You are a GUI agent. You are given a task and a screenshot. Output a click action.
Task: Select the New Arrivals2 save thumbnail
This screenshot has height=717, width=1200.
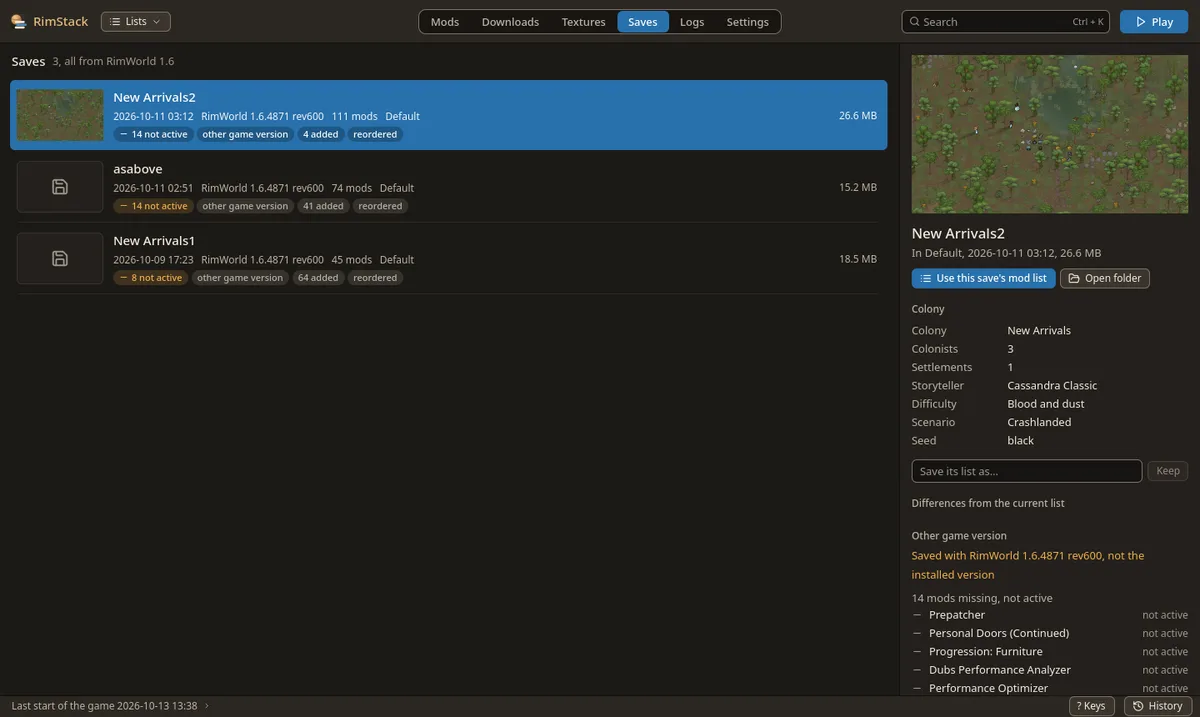tap(60, 115)
